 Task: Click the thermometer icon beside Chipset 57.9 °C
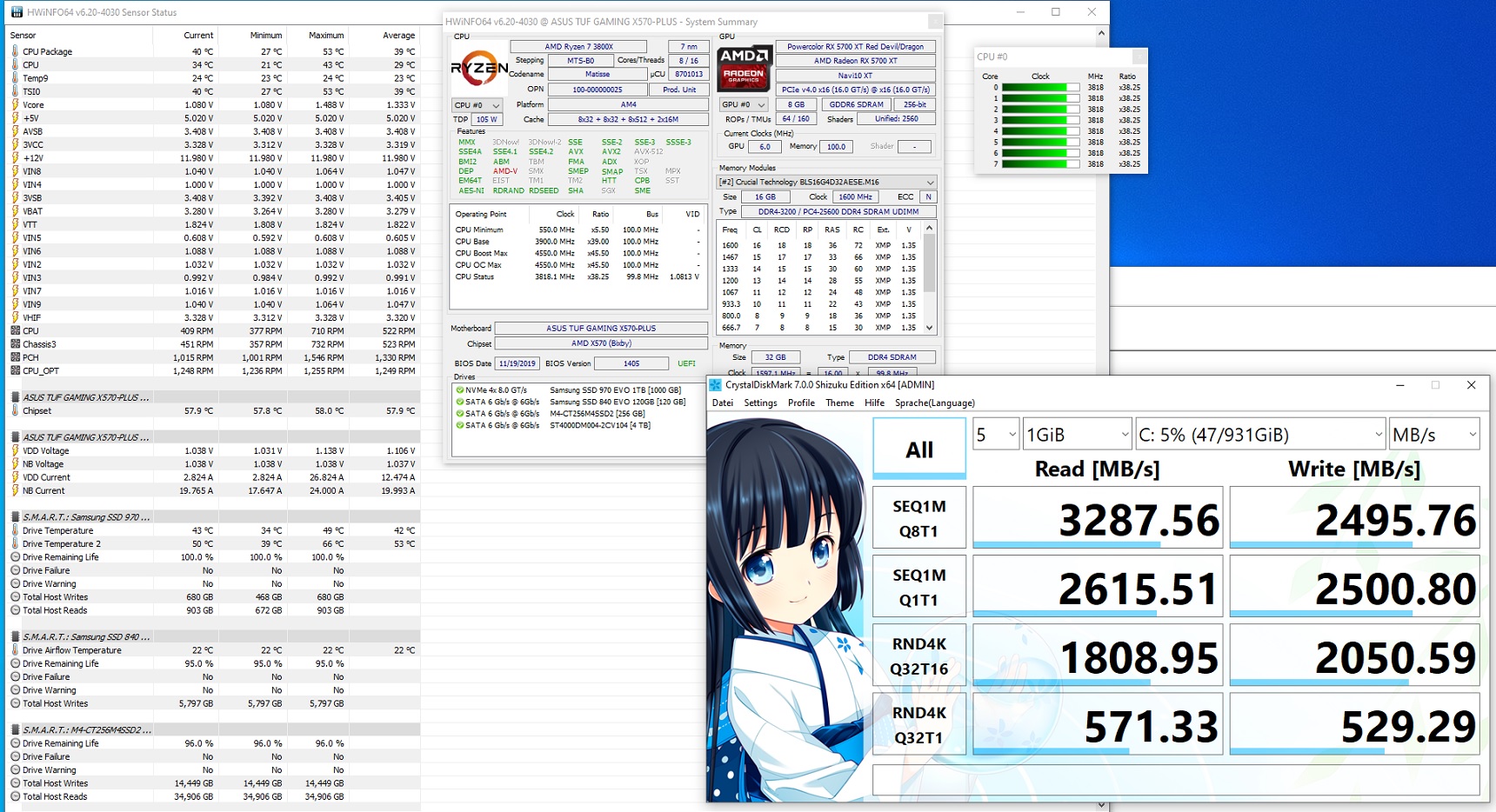pos(15,410)
